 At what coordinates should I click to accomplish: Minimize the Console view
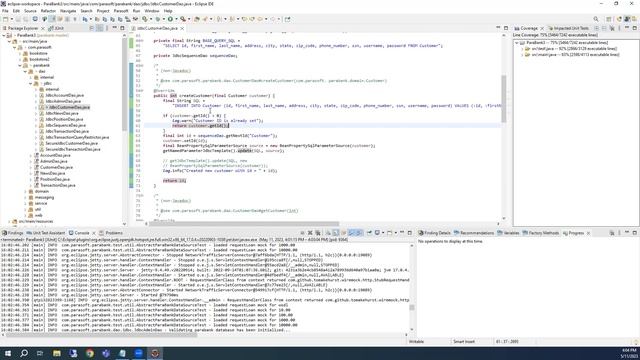[x=402, y=233]
